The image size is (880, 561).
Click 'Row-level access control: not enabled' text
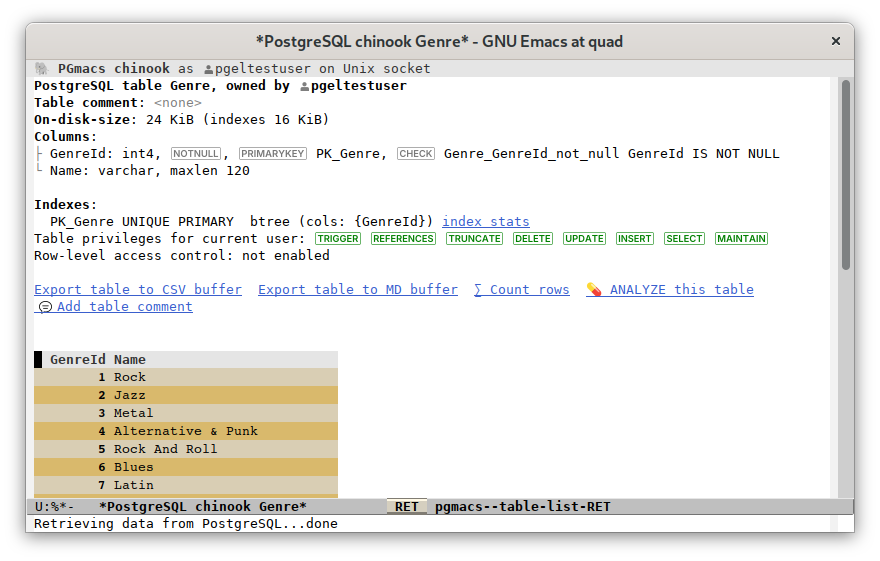click(x=182, y=255)
